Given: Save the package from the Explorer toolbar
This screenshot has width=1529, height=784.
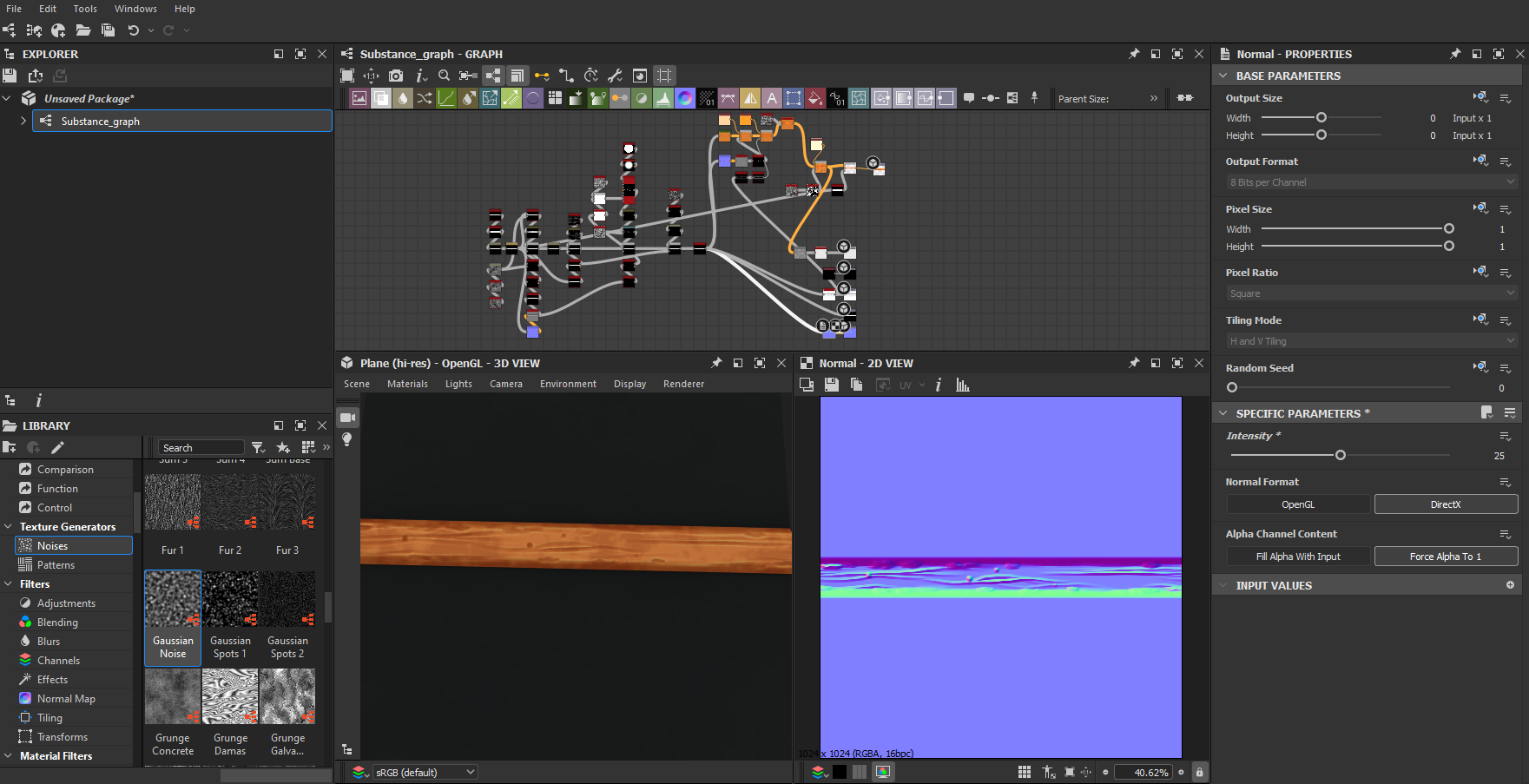Looking at the screenshot, I should tap(10, 76).
